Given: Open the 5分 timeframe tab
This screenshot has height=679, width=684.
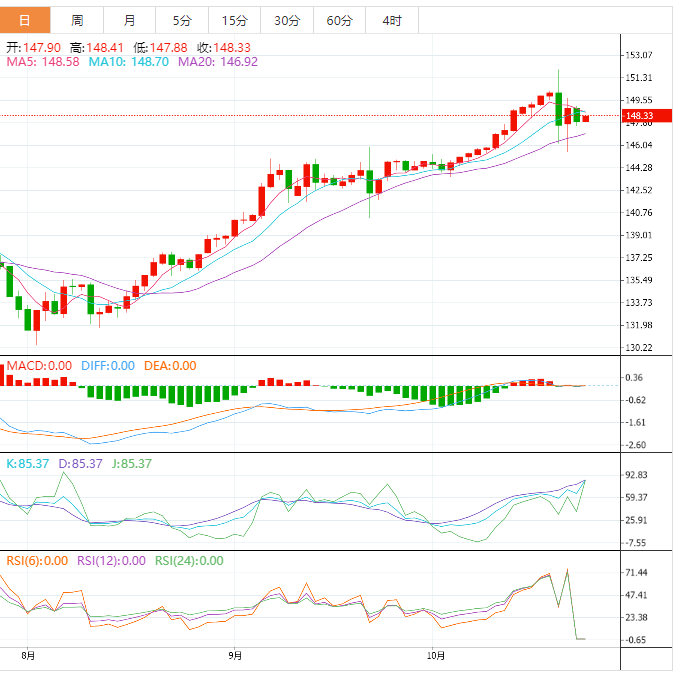Looking at the screenshot, I should pos(182,20).
